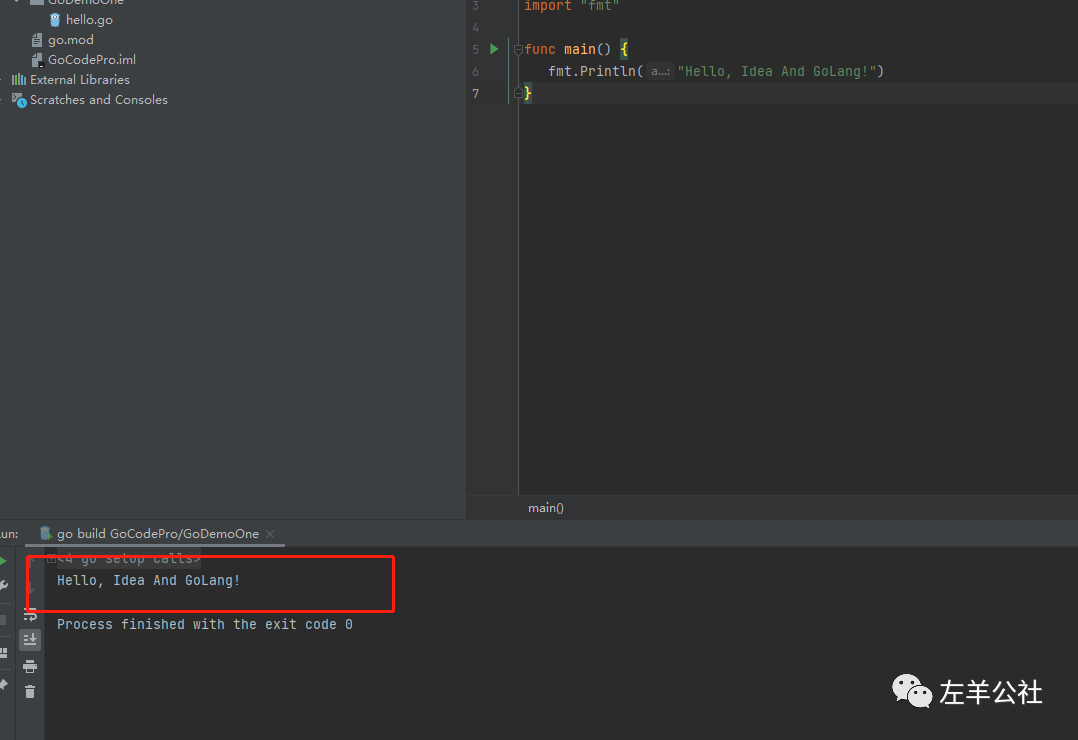Click the settings wrench icon in Run sidebar
The width and height of the screenshot is (1078, 740).
(x=3, y=582)
